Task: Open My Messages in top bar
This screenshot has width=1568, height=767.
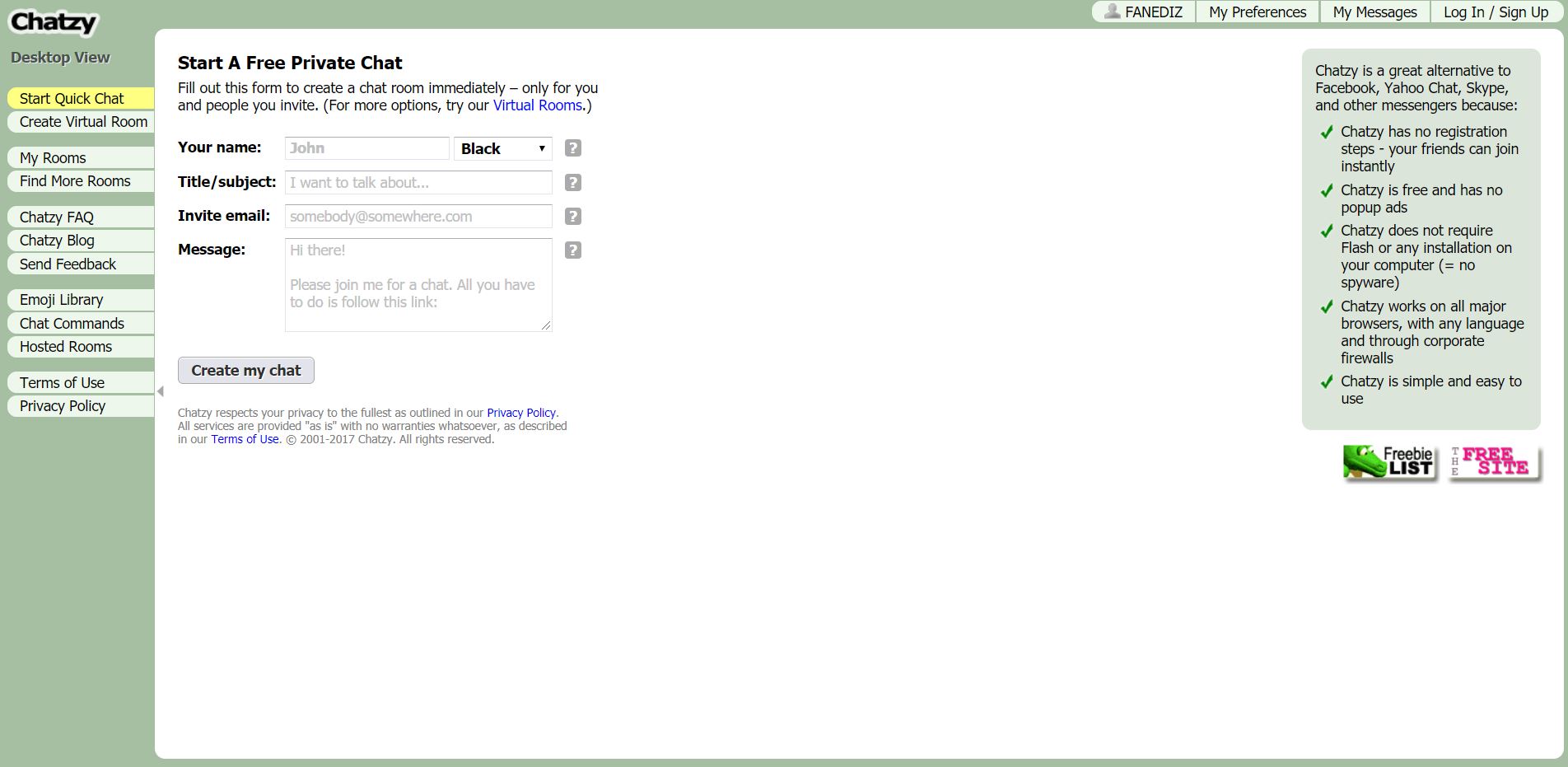Action: [x=1374, y=12]
